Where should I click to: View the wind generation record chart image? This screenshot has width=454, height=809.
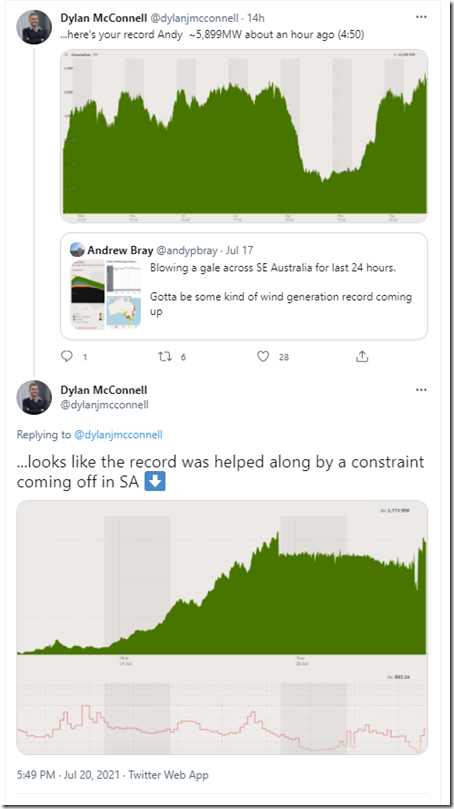coord(244,136)
